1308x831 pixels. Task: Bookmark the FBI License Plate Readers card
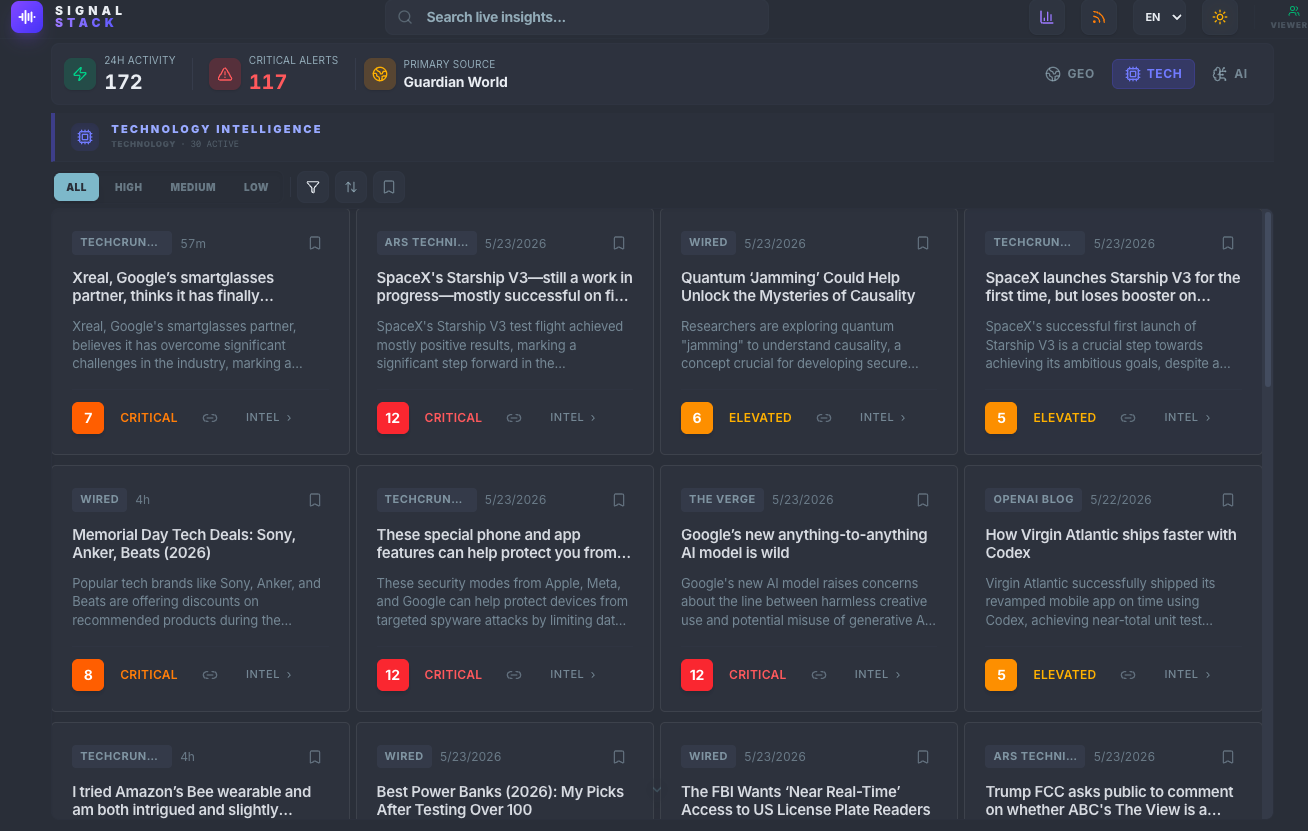point(923,757)
